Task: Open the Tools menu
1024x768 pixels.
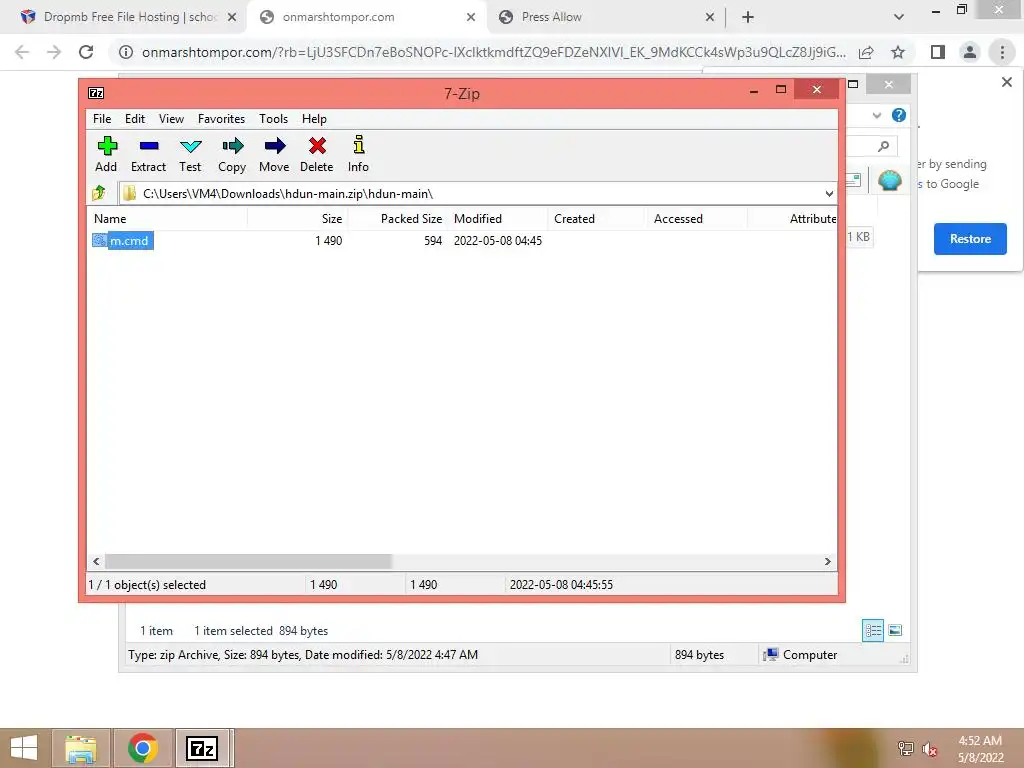Action: click(x=274, y=119)
